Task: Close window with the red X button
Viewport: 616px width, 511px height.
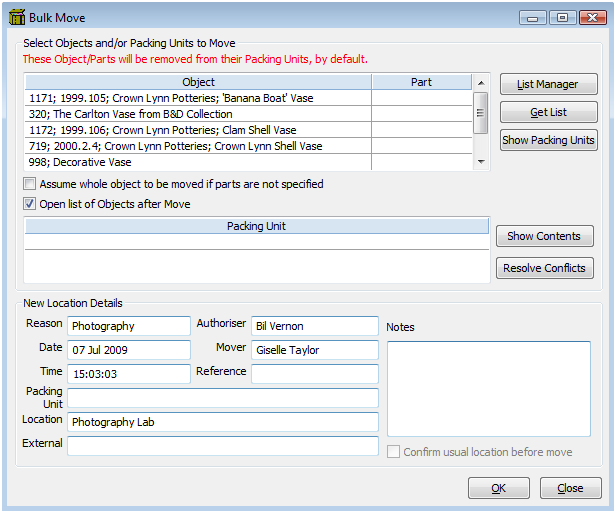Action: tap(593, 18)
